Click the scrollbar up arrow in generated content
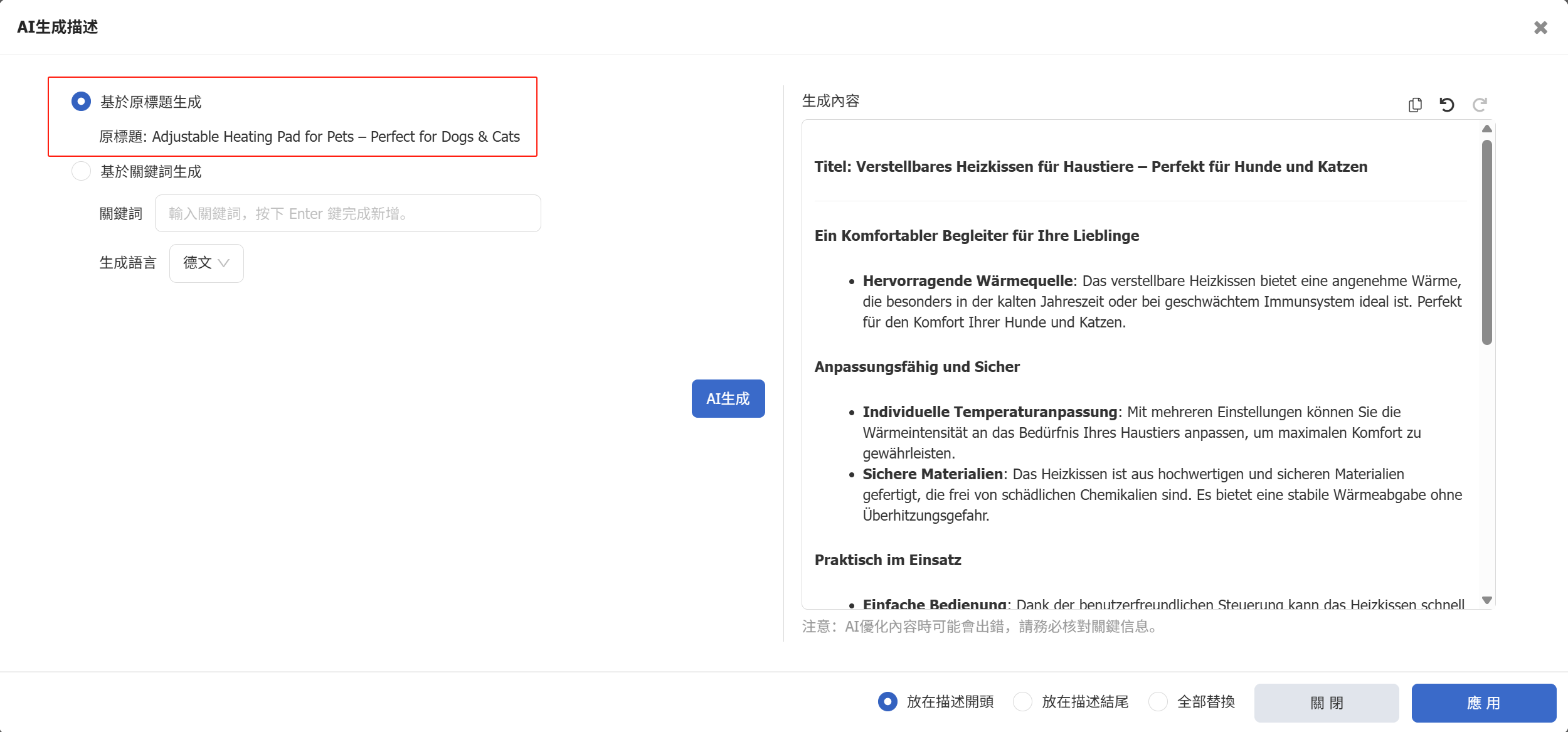Screen dimensions: 1568x732 tap(1486, 129)
